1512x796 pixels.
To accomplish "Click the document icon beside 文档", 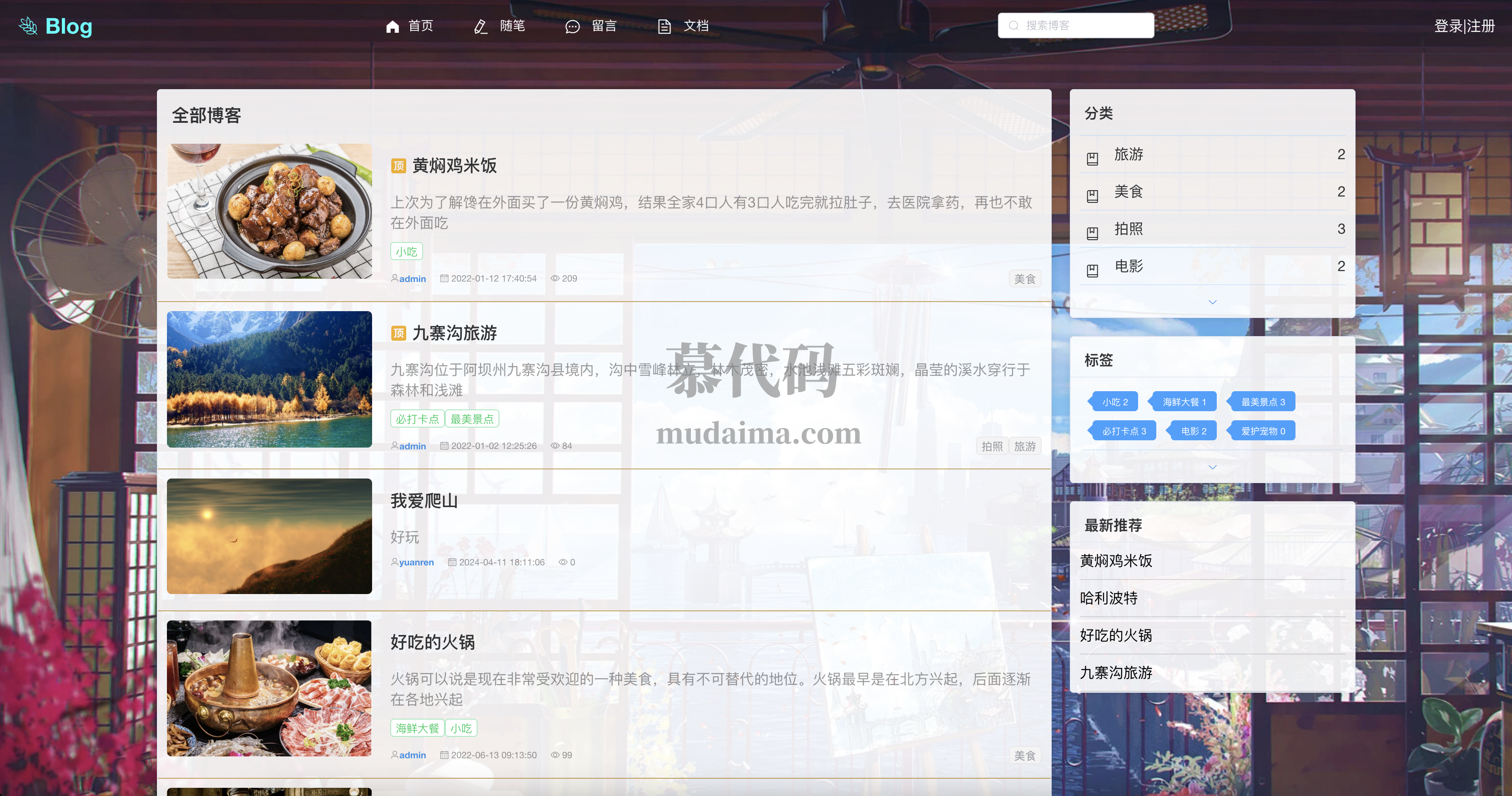I will point(664,26).
